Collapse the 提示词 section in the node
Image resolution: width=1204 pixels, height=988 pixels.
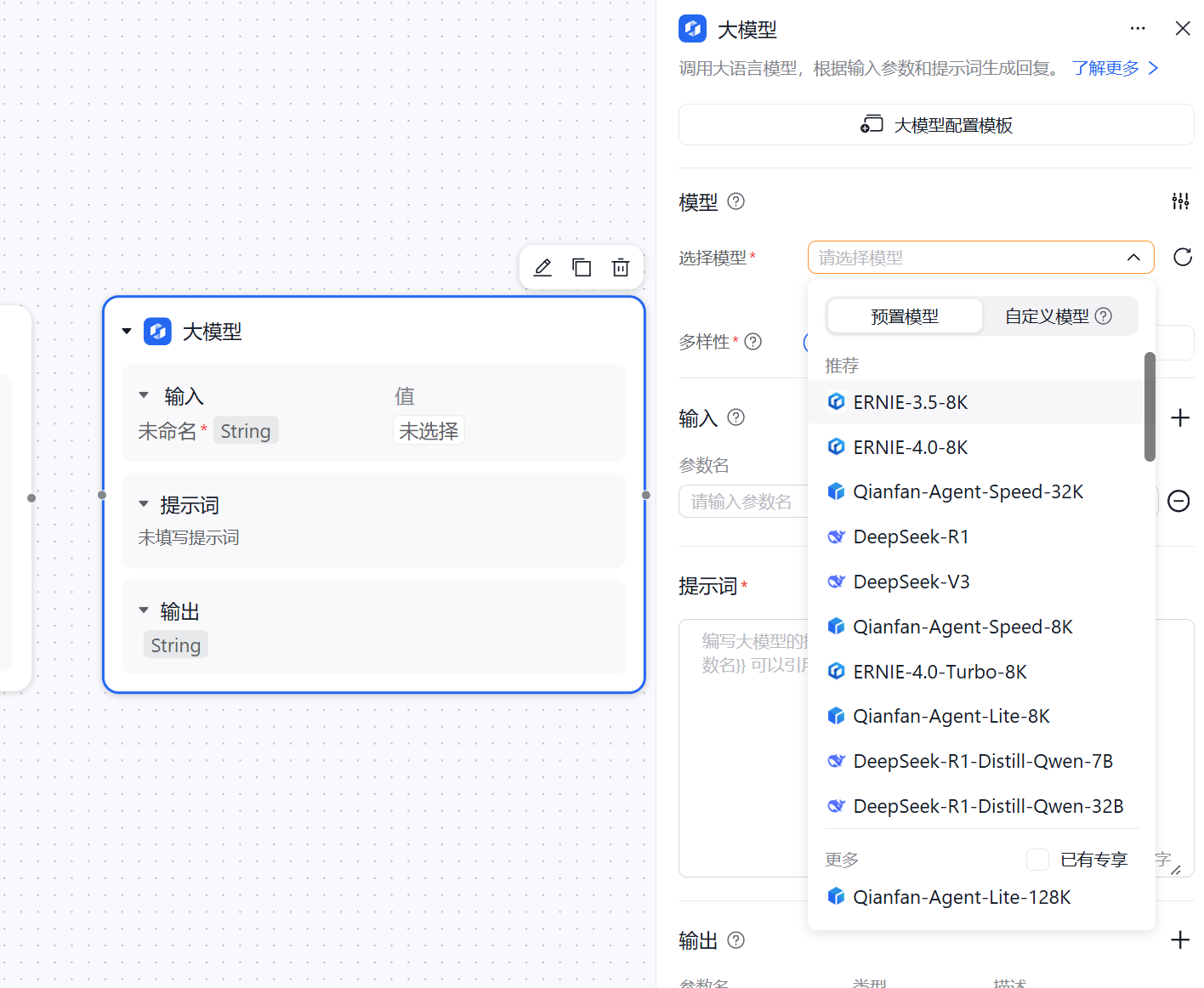144,504
